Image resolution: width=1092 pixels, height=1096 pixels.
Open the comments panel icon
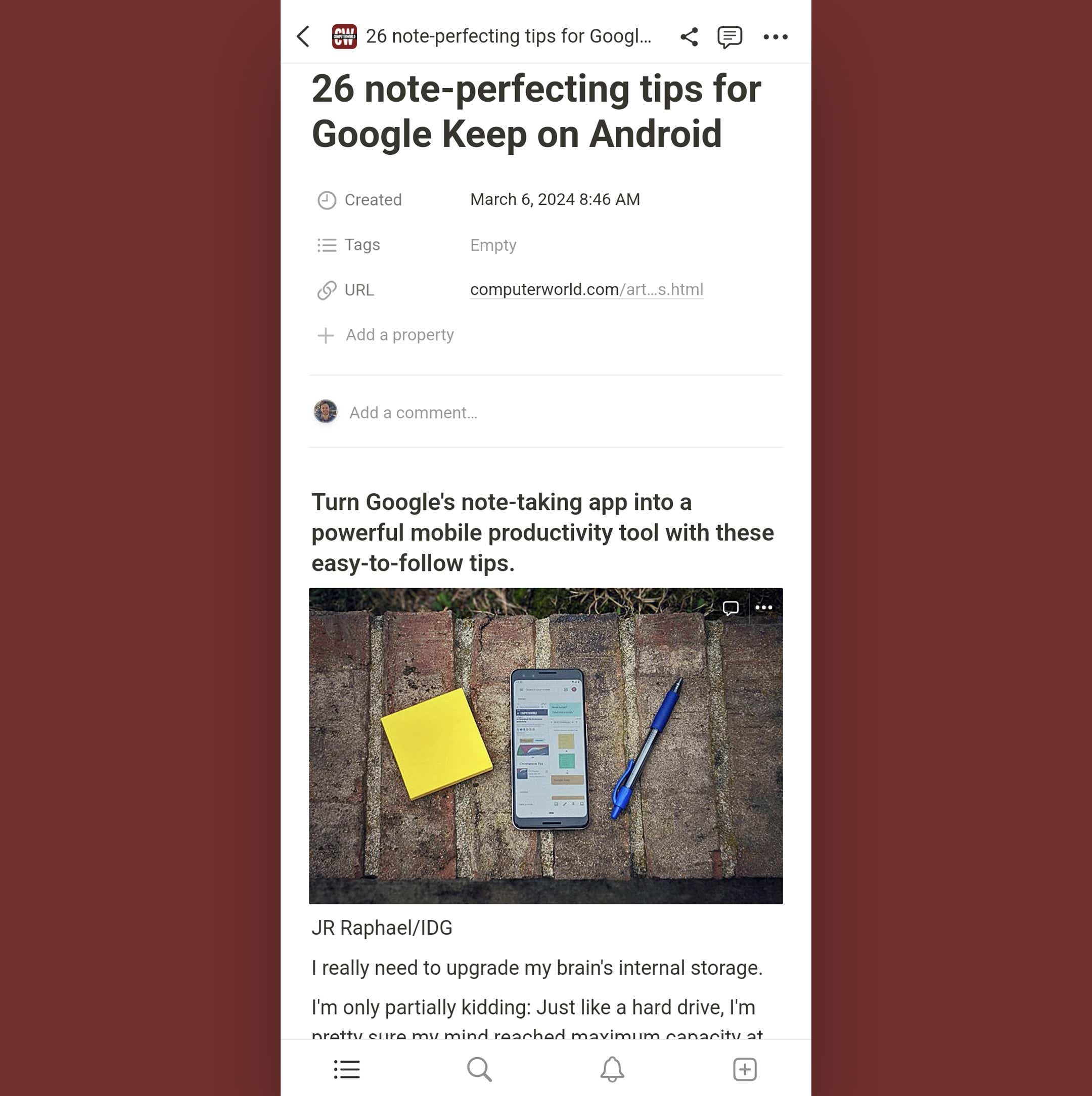[x=729, y=36]
